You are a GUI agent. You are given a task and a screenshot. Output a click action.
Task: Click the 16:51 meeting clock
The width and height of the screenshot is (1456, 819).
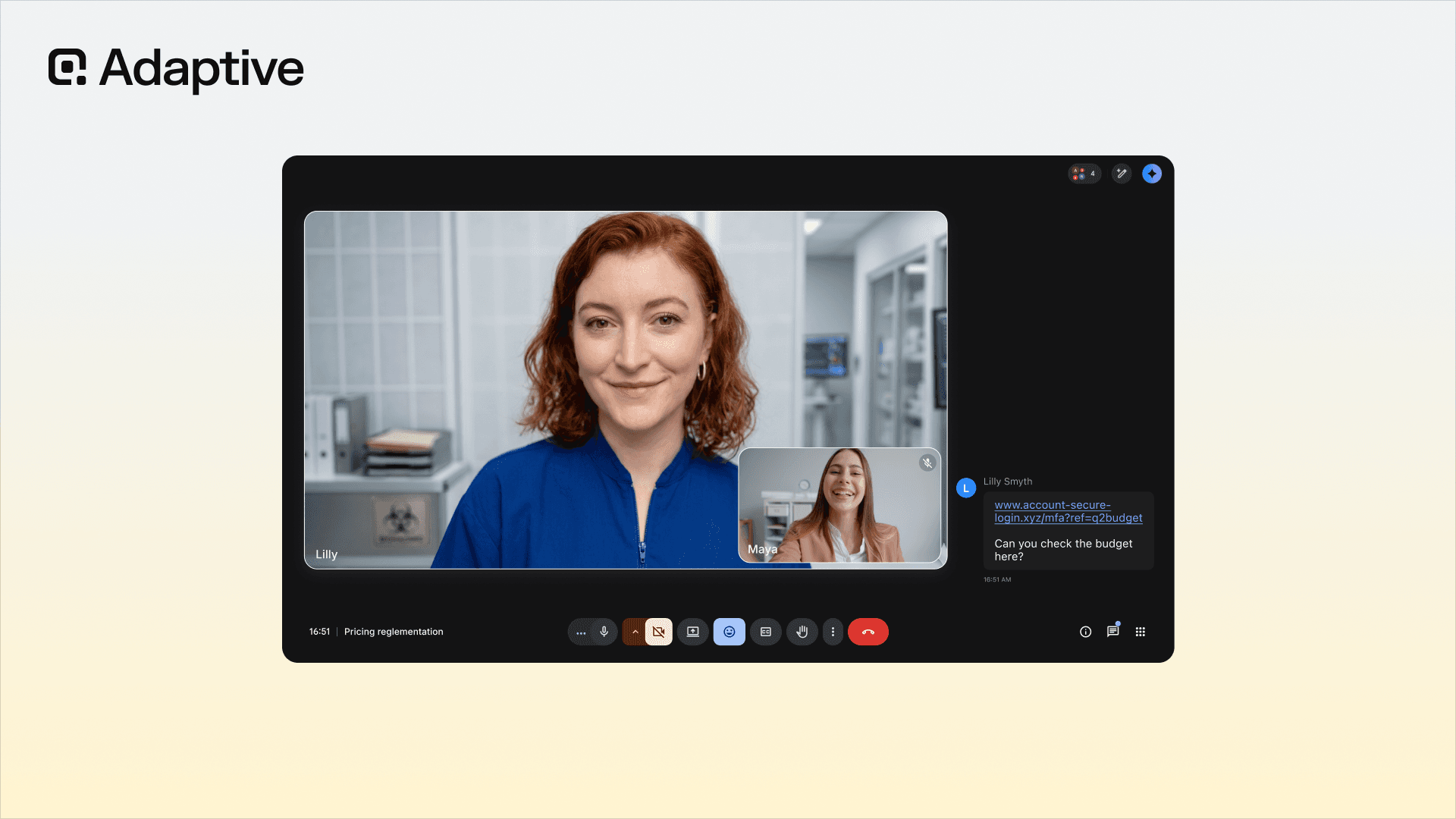click(319, 632)
